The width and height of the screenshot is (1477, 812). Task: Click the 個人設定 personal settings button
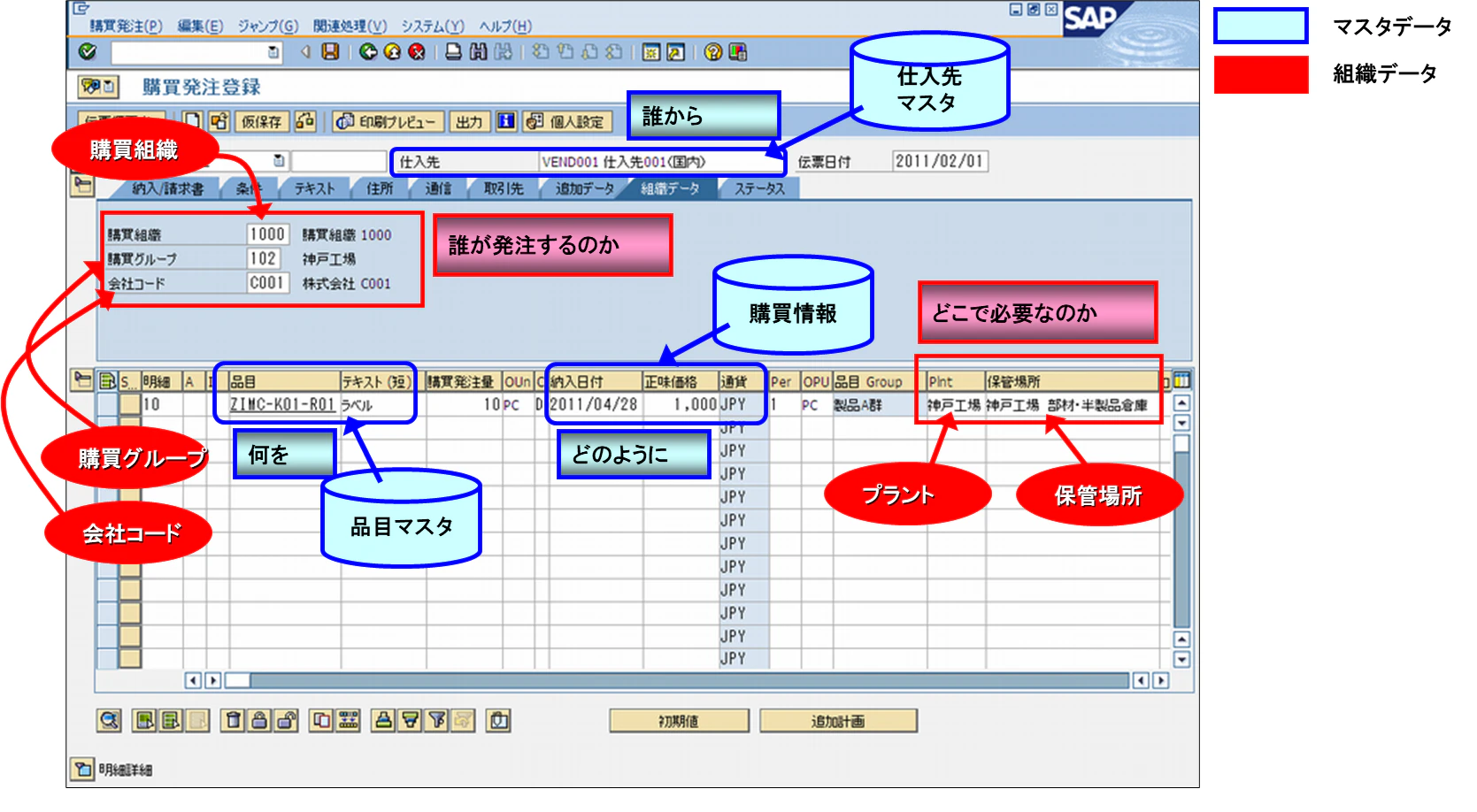[565, 121]
